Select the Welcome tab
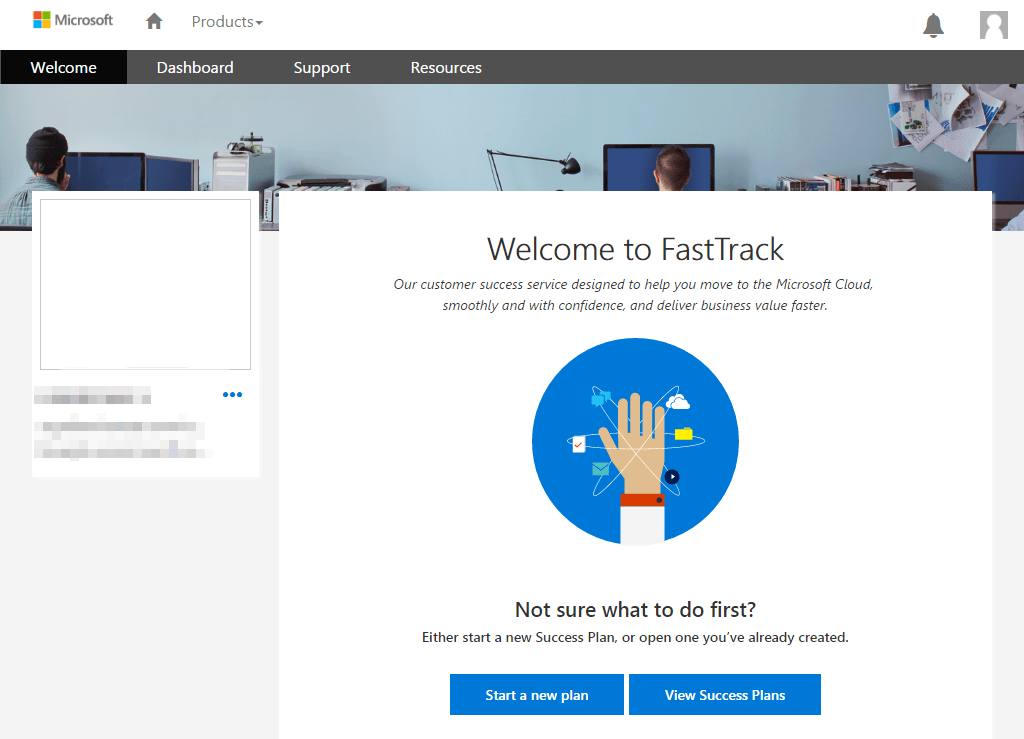Viewport: 1024px width, 739px height. point(63,67)
